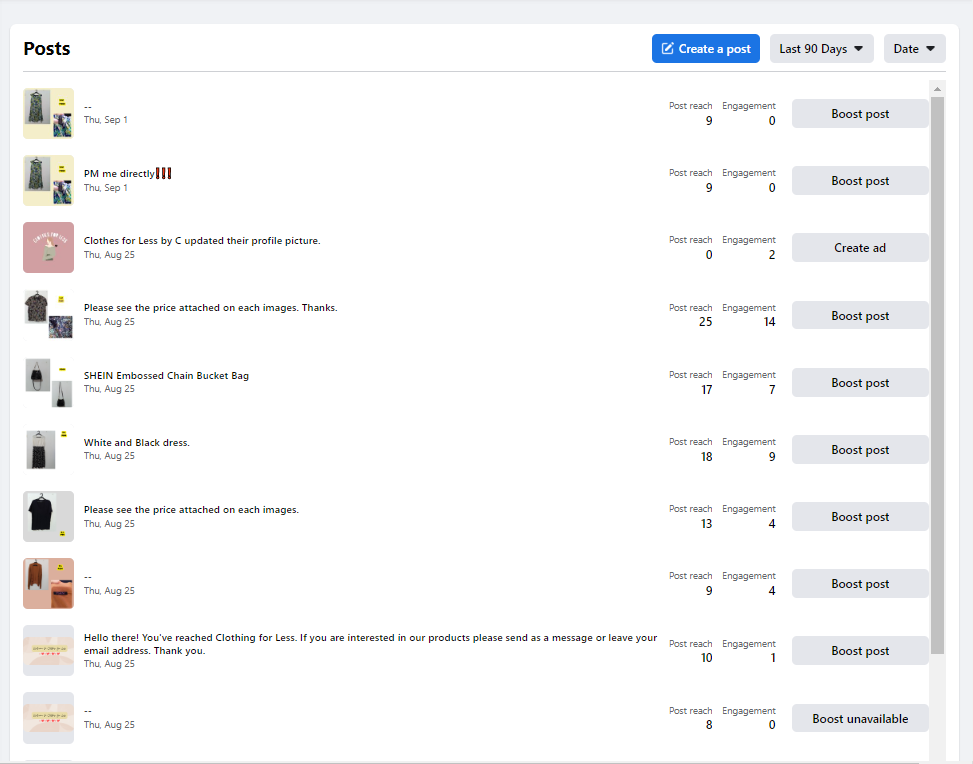Click the black t-shirt post thumbnail
Viewport: 973px width, 764px height.
[x=48, y=516]
